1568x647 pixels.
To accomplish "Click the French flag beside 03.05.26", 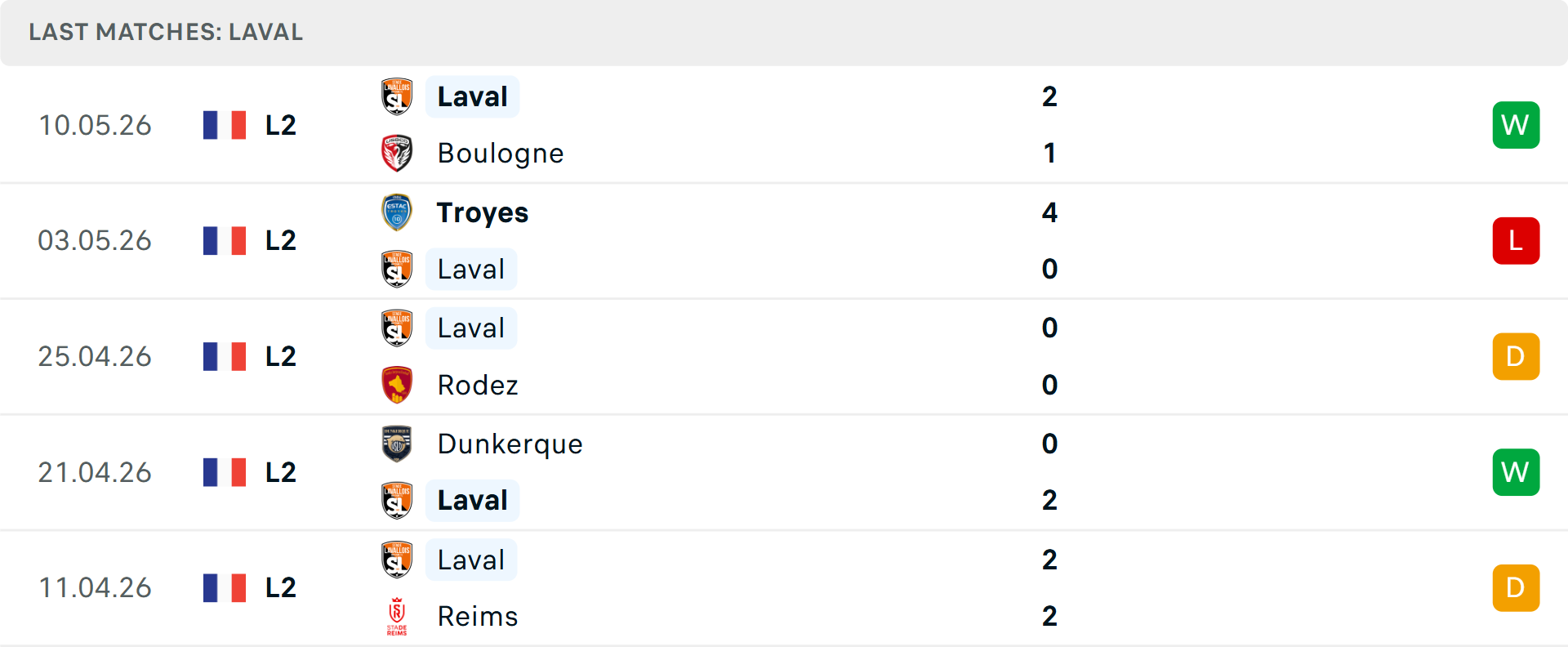I will click(x=225, y=241).
